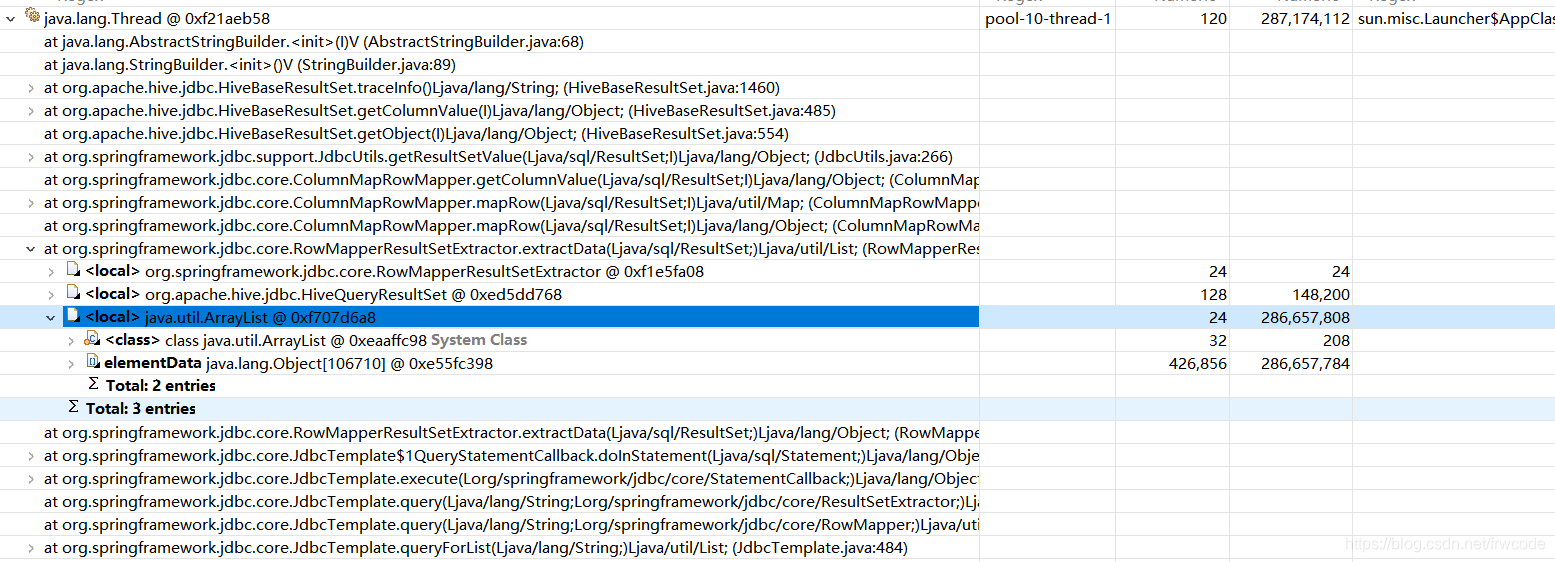
Task: Select ColumnMapRowMapper.mapRow returning Object frame row
Action: [x=511, y=226]
